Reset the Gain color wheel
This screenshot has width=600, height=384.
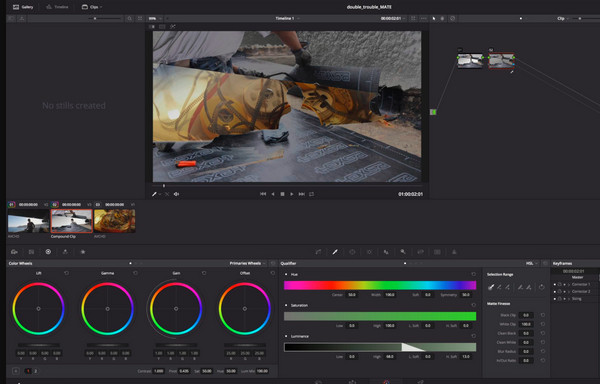[204, 273]
